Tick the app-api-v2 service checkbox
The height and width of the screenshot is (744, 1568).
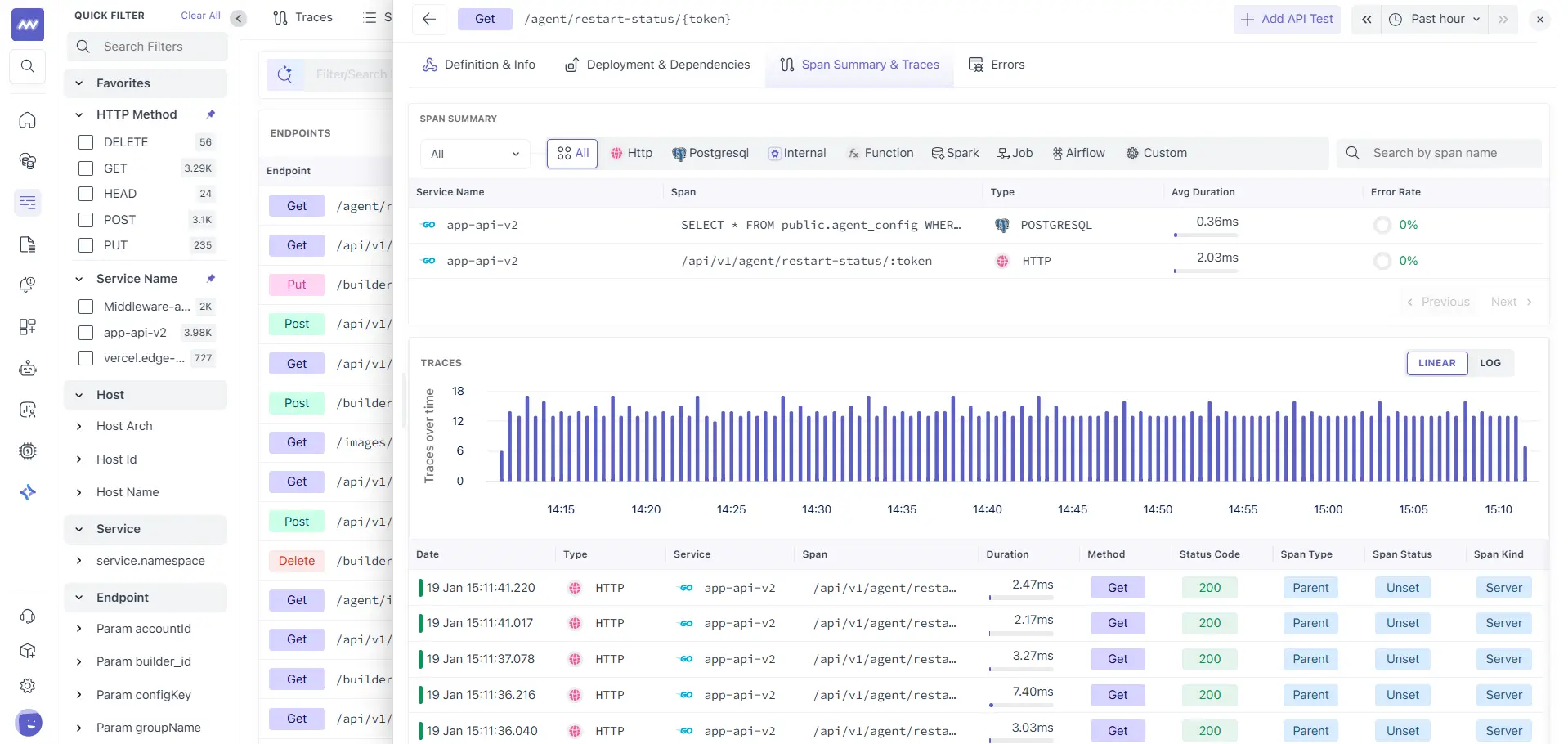(86, 333)
